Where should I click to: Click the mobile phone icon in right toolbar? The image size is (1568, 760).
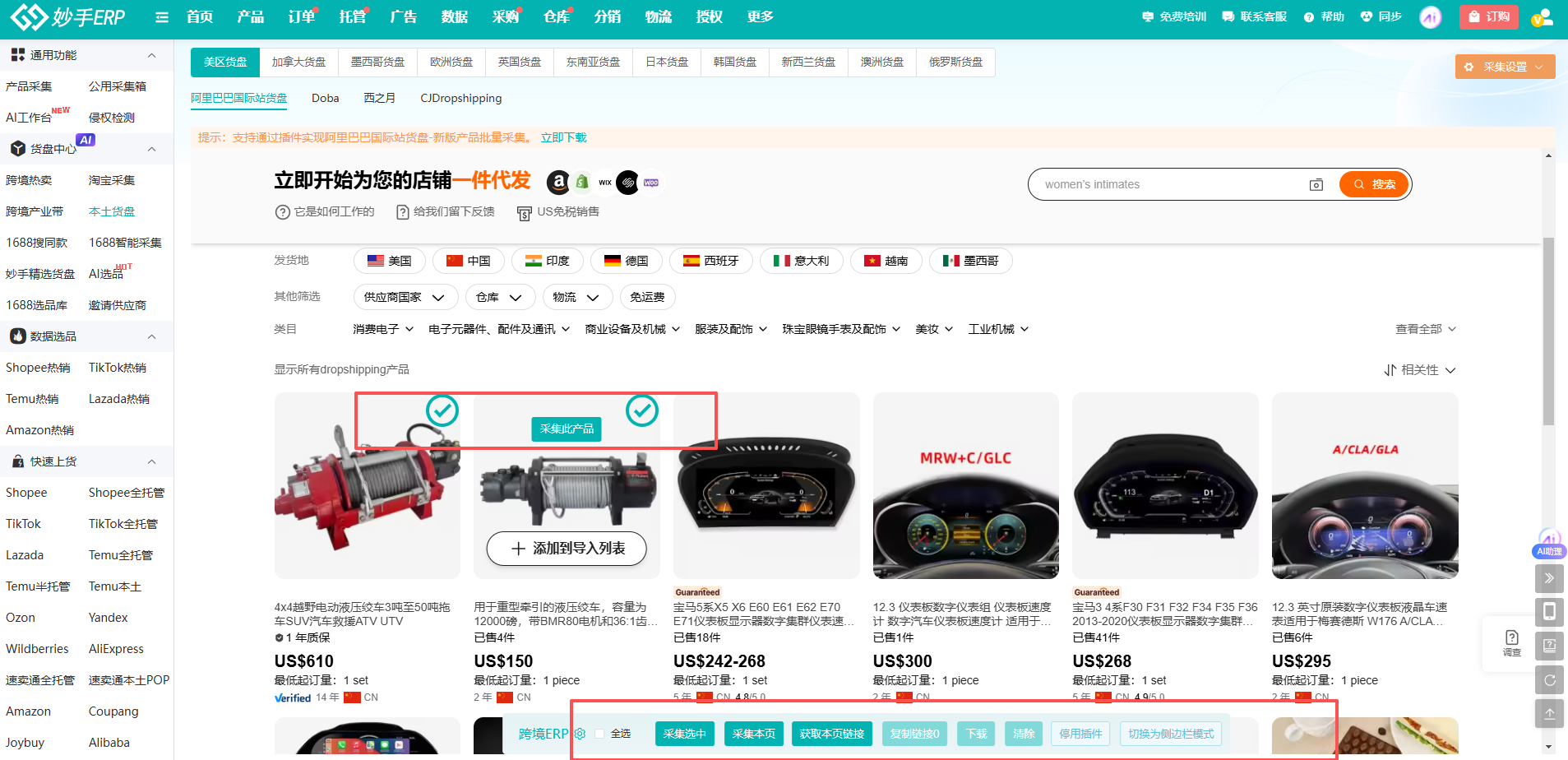point(1549,612)
